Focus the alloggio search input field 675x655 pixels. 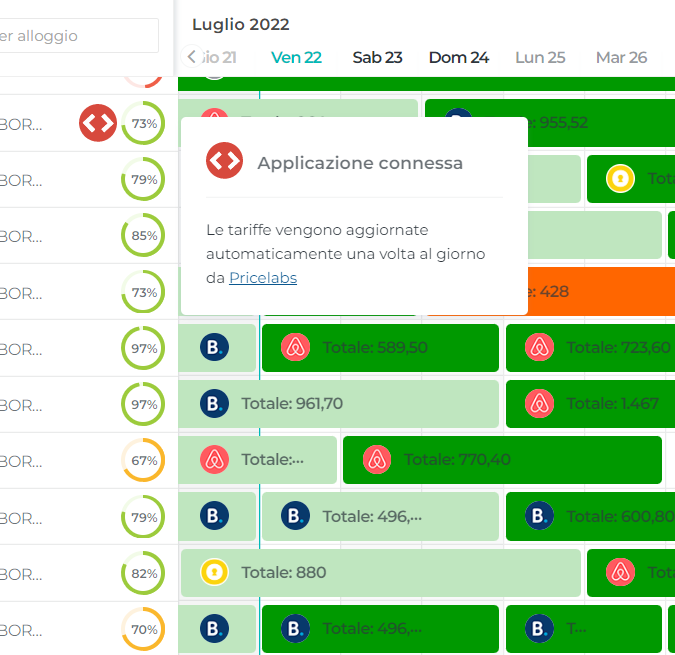tap(77, 36)
